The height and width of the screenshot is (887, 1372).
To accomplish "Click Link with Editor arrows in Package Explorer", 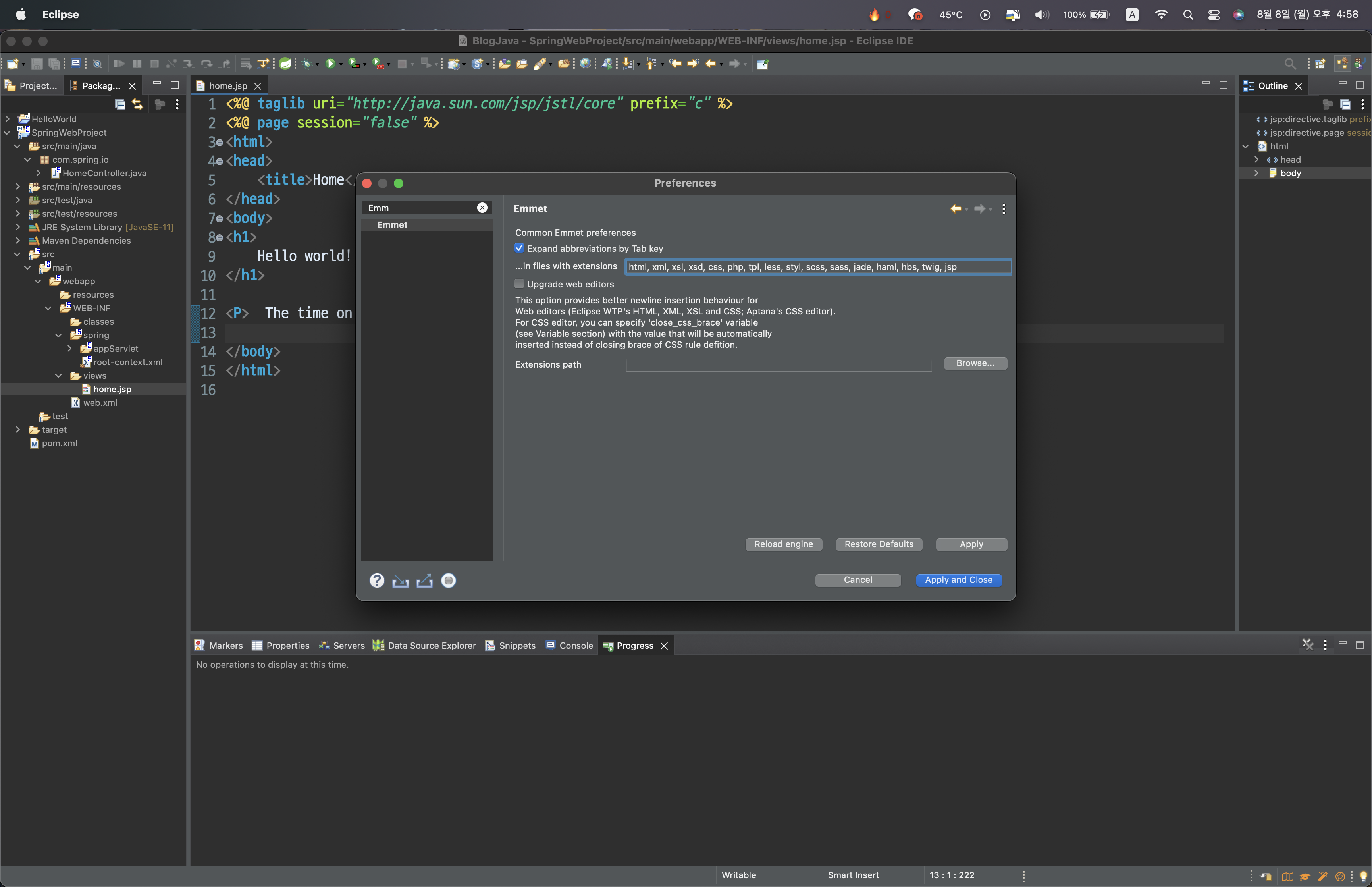I will coord(137,104).
